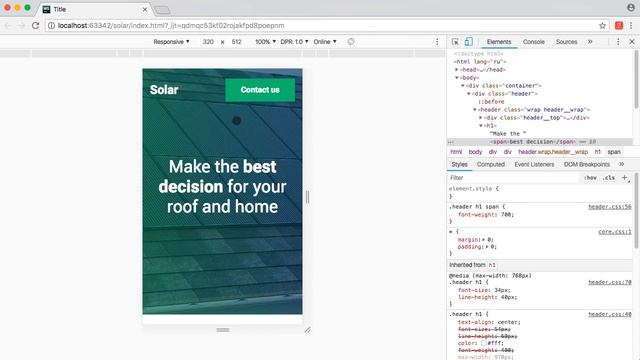Add a new style rule plus icon

(624, 178)
